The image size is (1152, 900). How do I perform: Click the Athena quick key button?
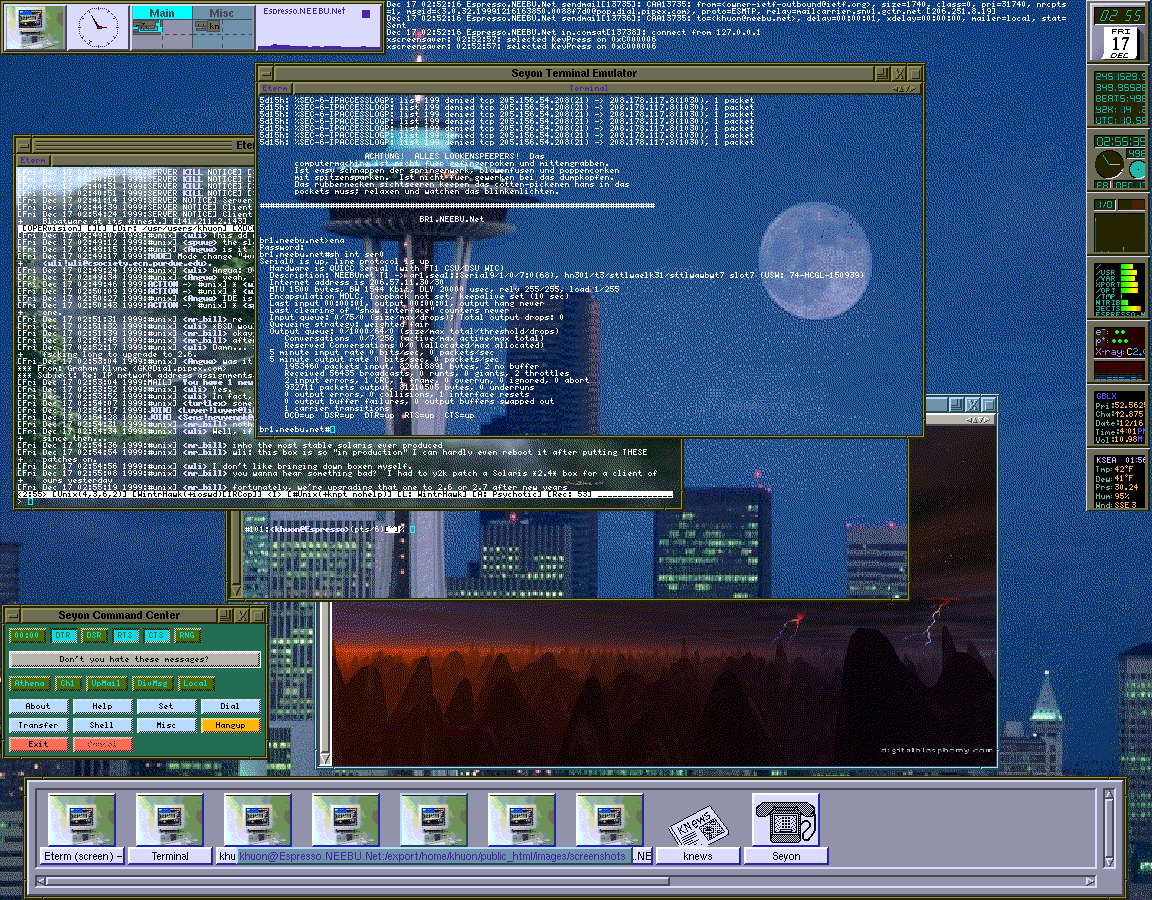[x=29, y=683]
